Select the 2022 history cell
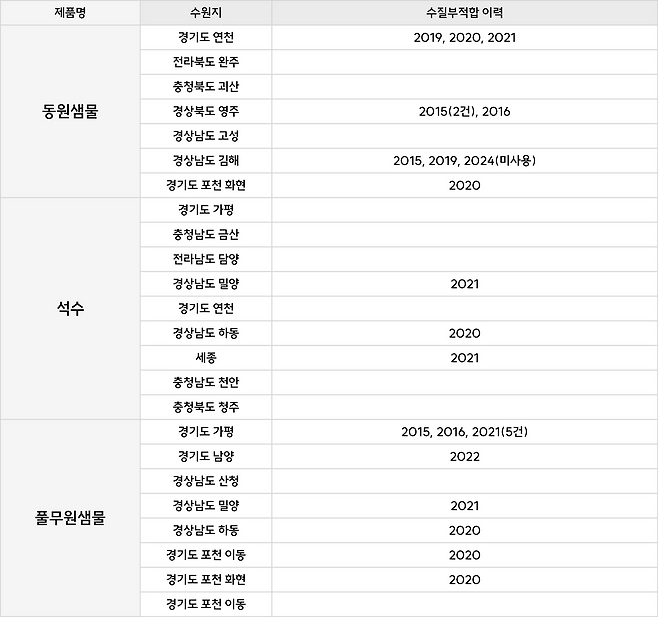This screenshot has height=617, width=658. pos(464,456)
